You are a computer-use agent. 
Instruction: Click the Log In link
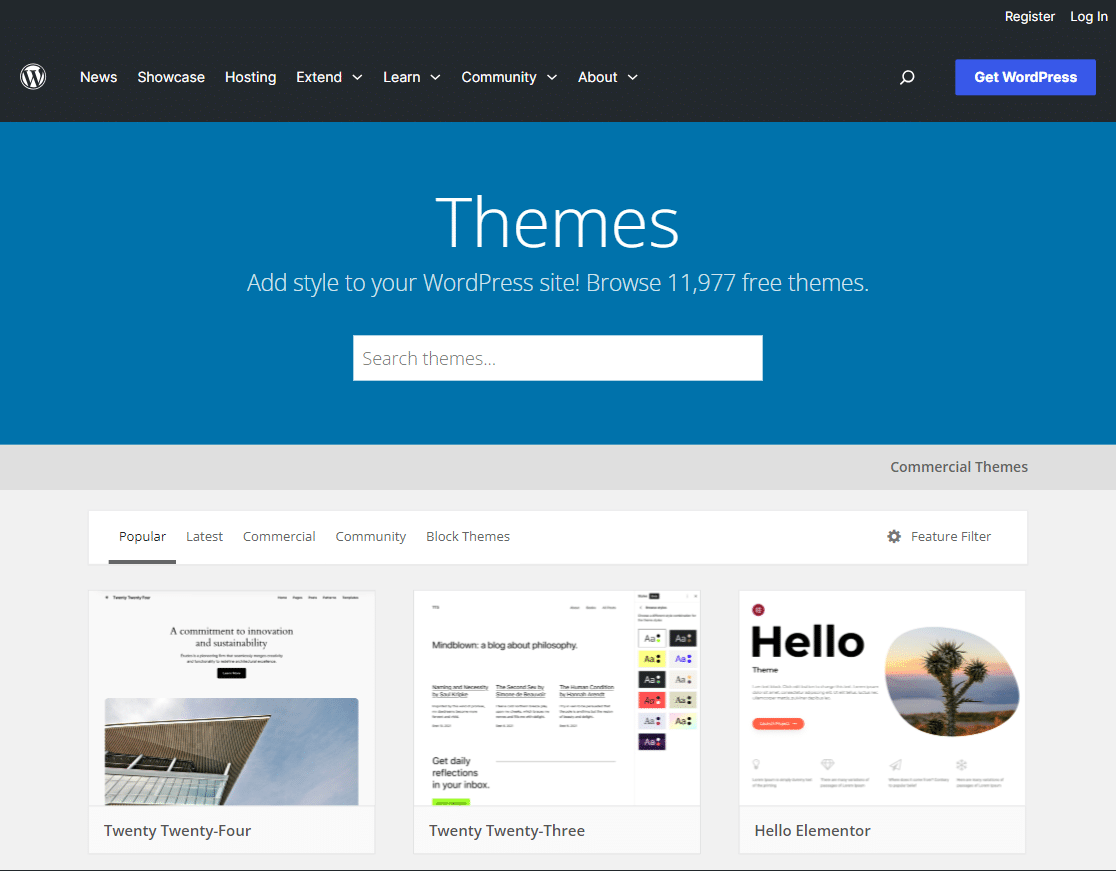click(1088, 16)
